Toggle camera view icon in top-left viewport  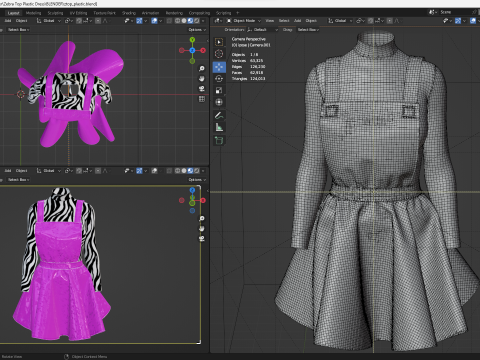(x=202, y=89)
